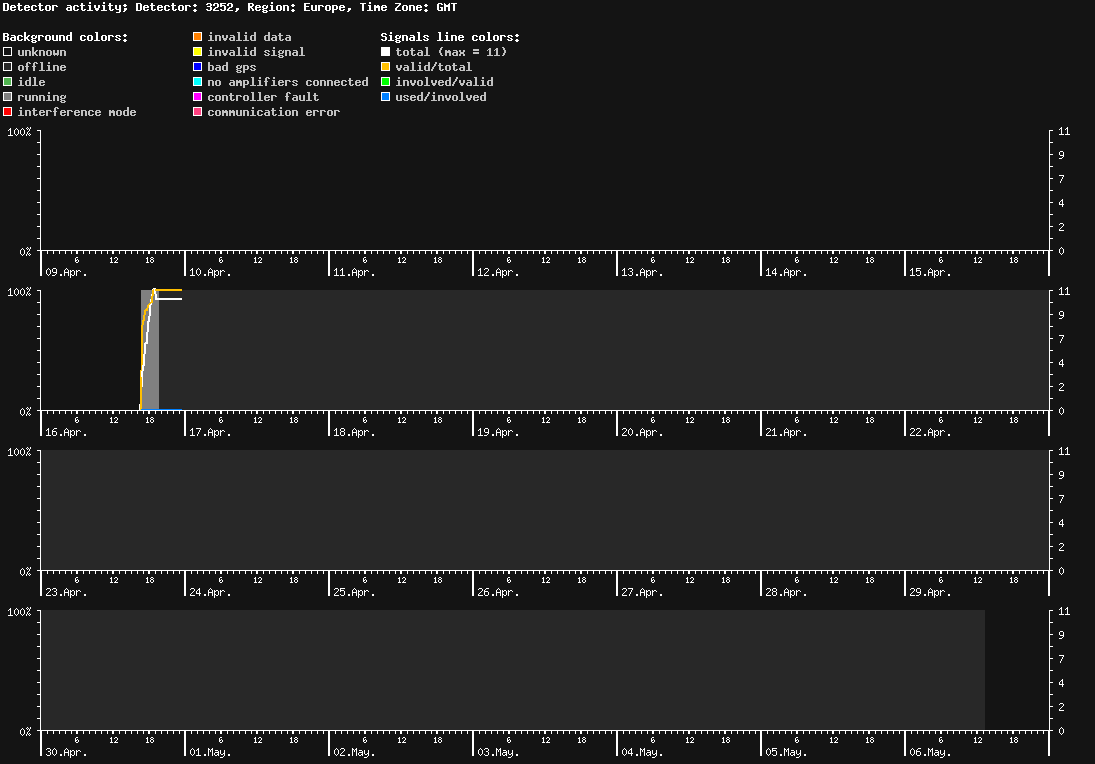This screenshot has height=764, width=1095.
Task: Click the '06.May.' date label
Action: 930,752
